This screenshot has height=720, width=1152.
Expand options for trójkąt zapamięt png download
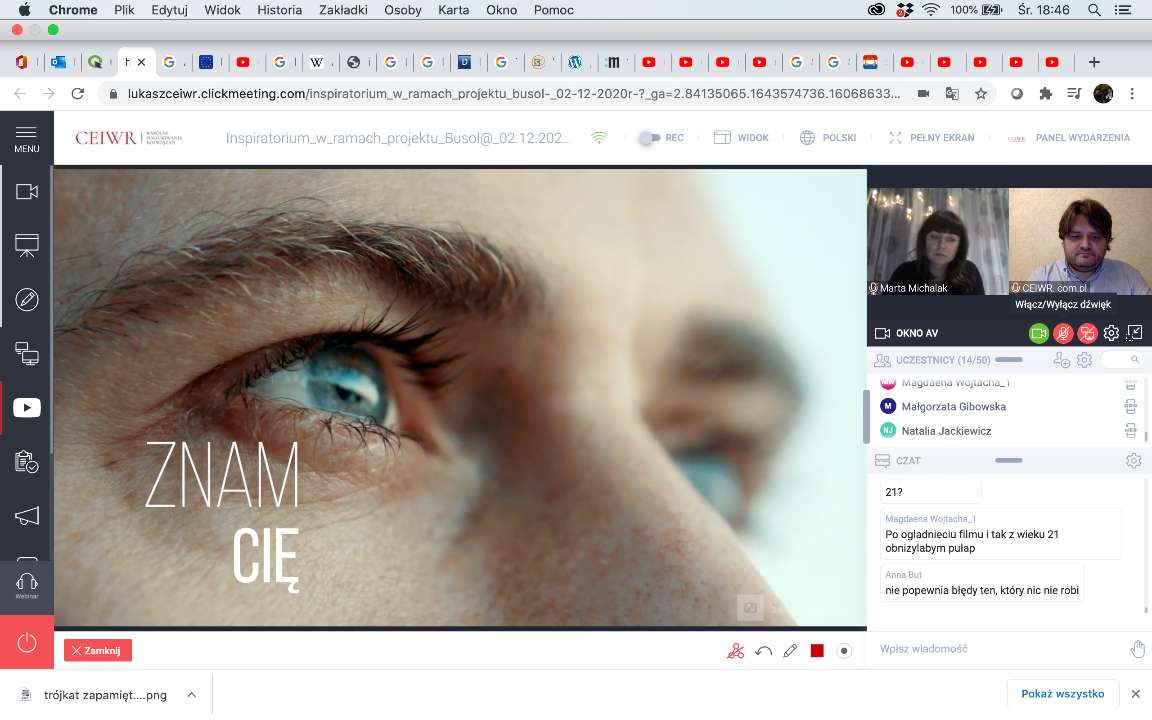[191, 695]
